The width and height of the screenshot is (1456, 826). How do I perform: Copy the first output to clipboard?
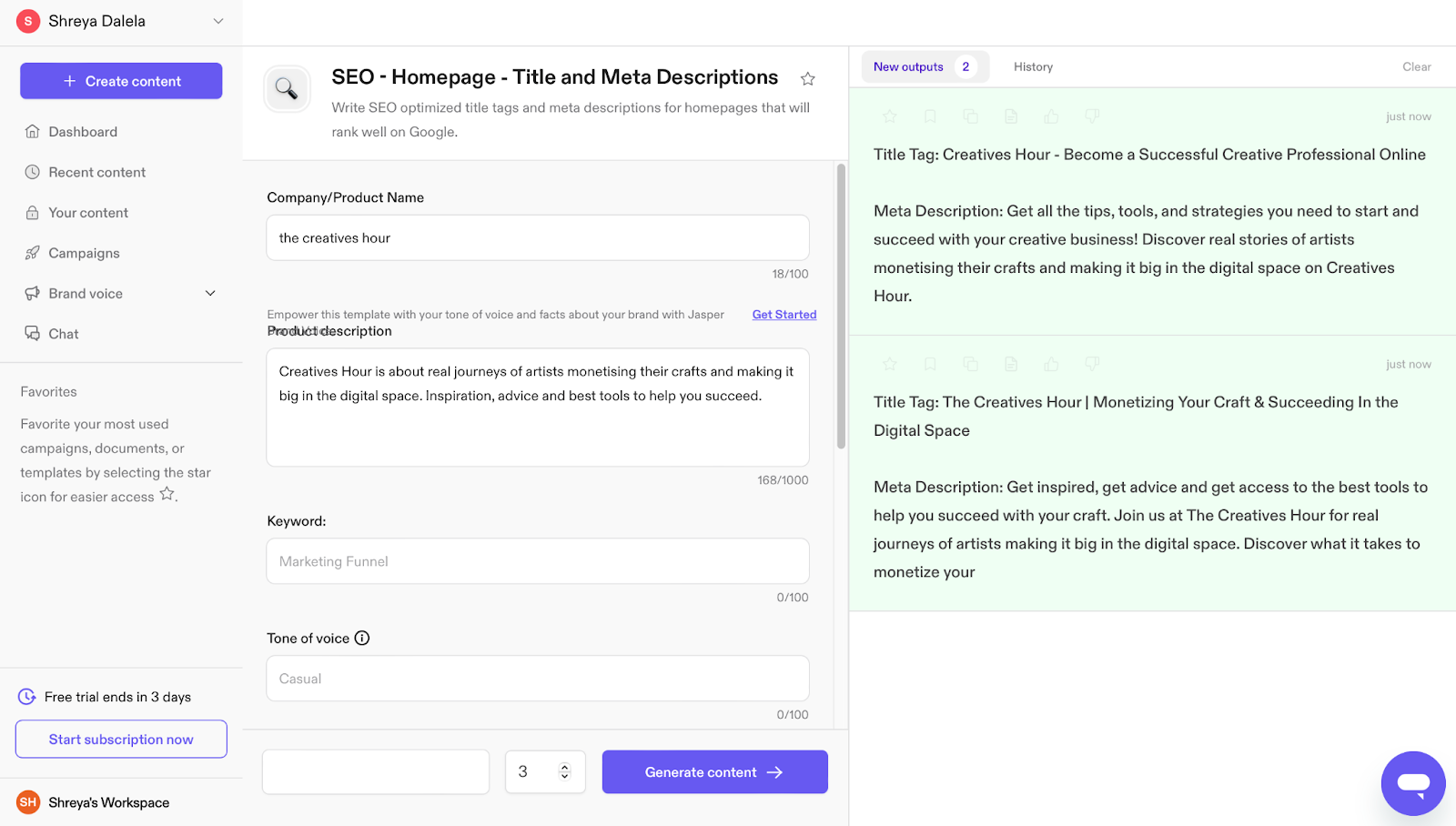[971, 116]
